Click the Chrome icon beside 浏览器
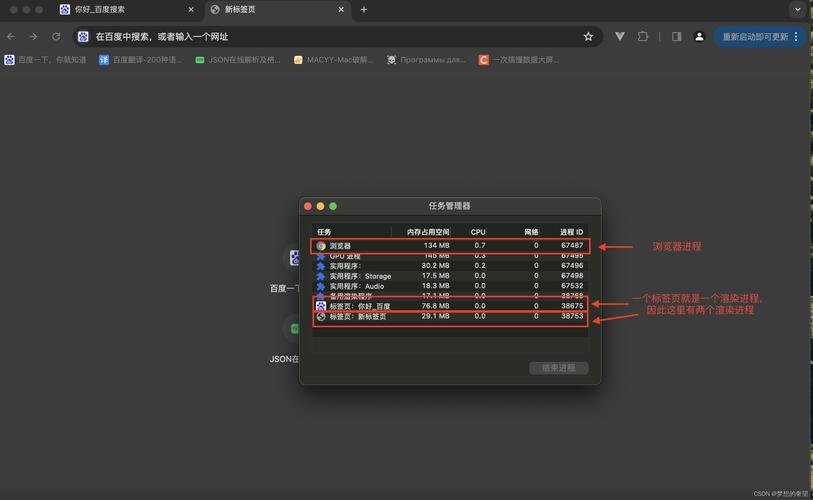This screenshot has width=813, height=500. tap(321, 246)
